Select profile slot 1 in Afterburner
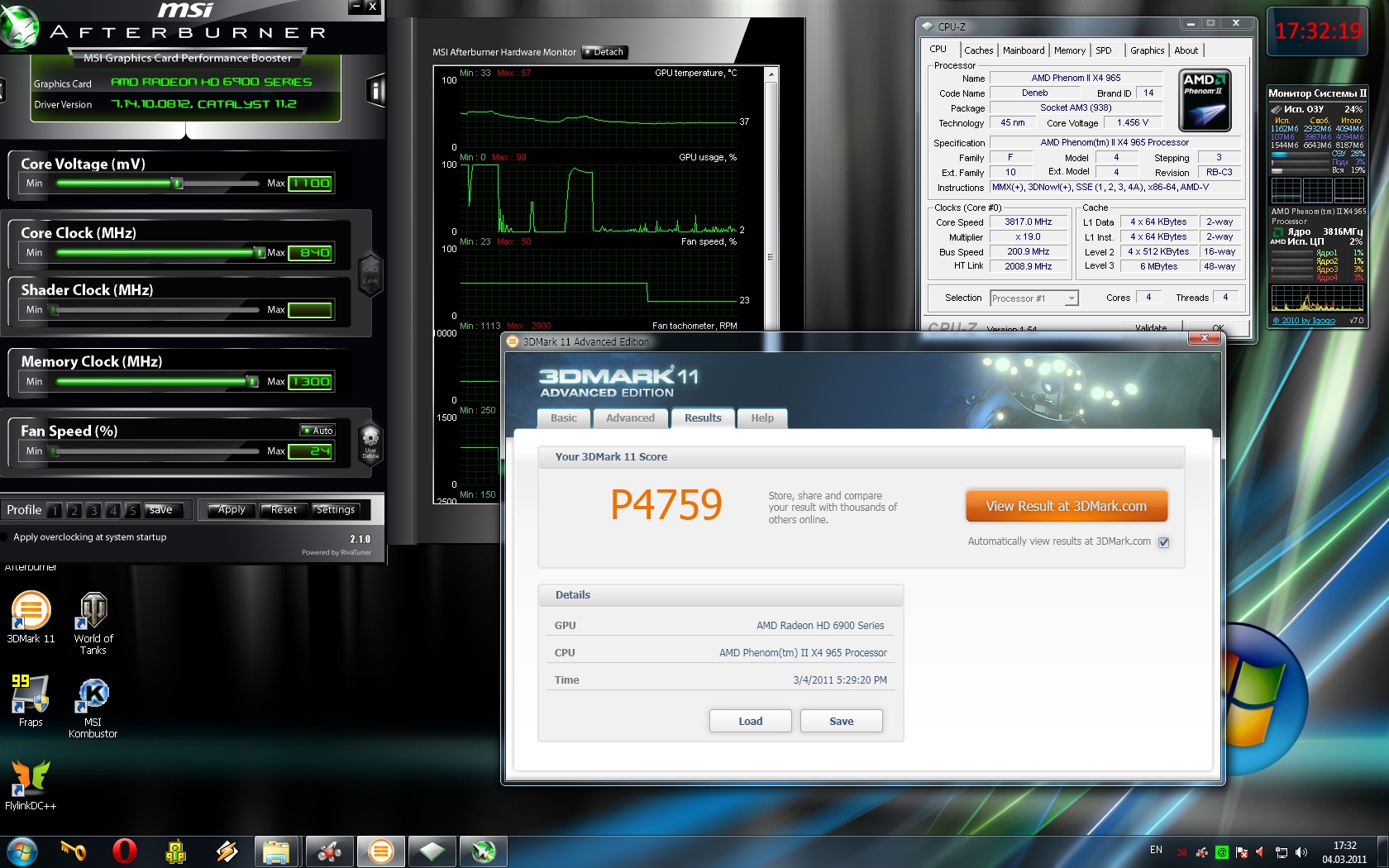Screen dimensions: 1389x868 (55, 510)
